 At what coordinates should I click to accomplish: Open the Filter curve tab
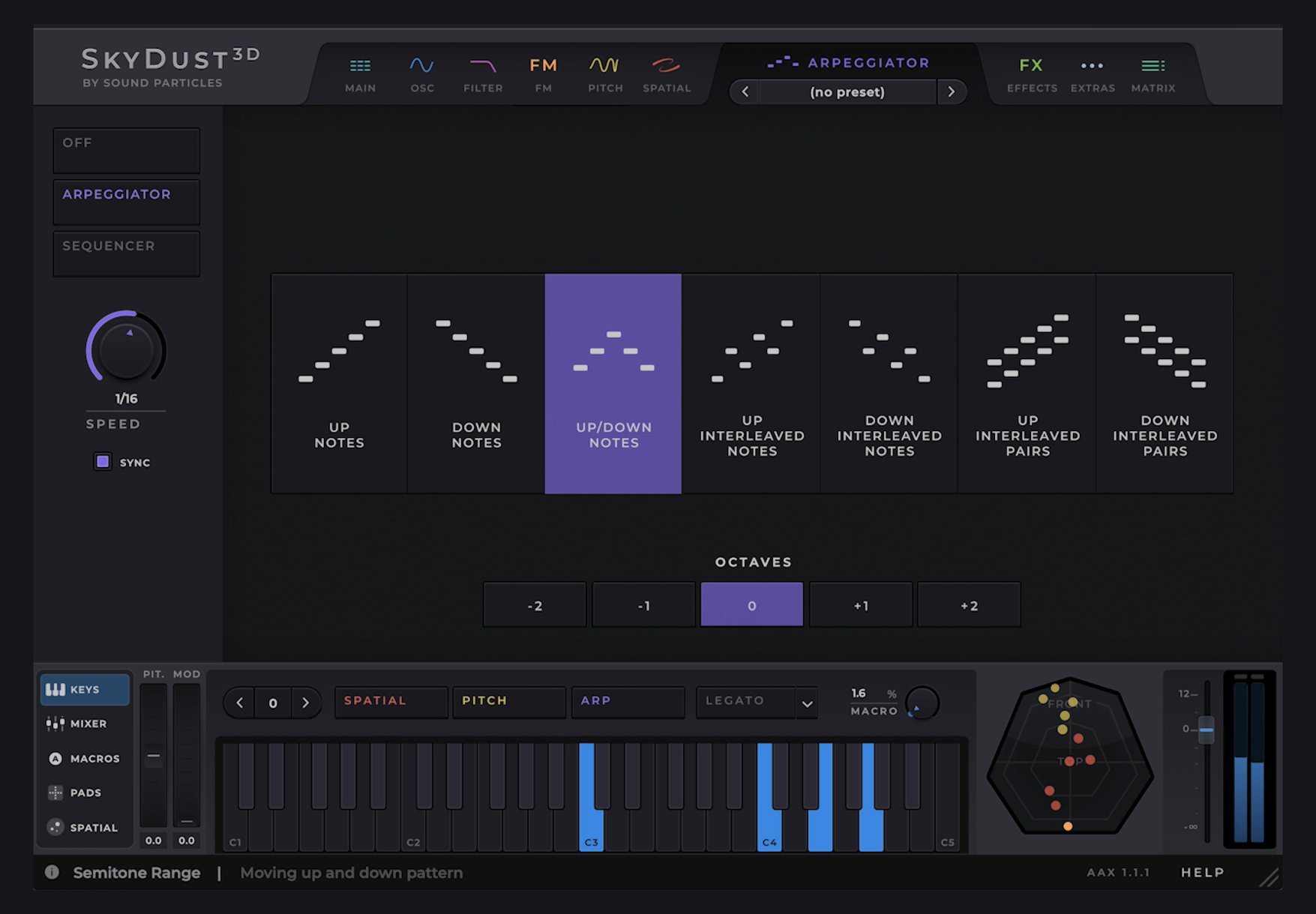(483, 73)
